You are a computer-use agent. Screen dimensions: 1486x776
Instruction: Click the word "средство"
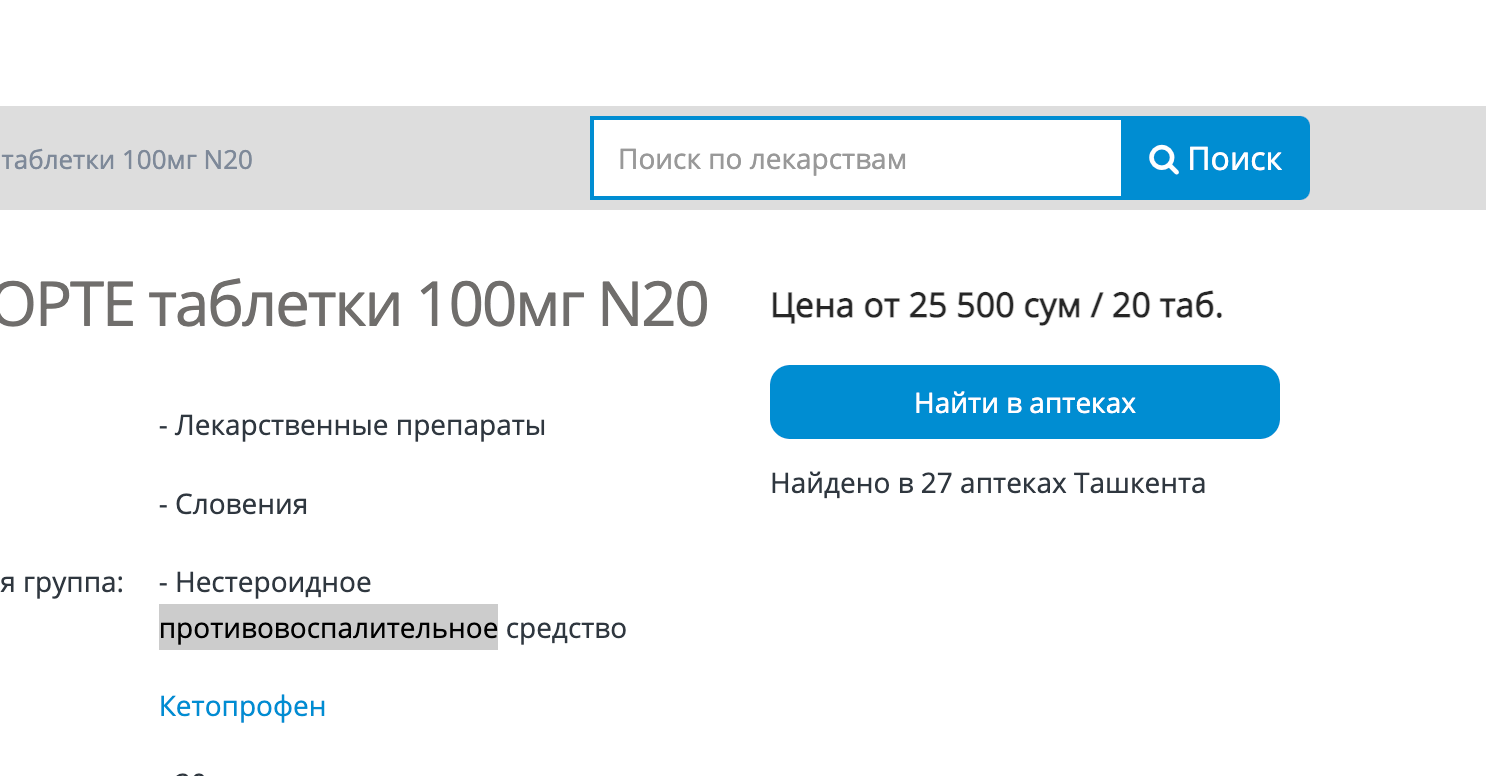coord(566,628)
